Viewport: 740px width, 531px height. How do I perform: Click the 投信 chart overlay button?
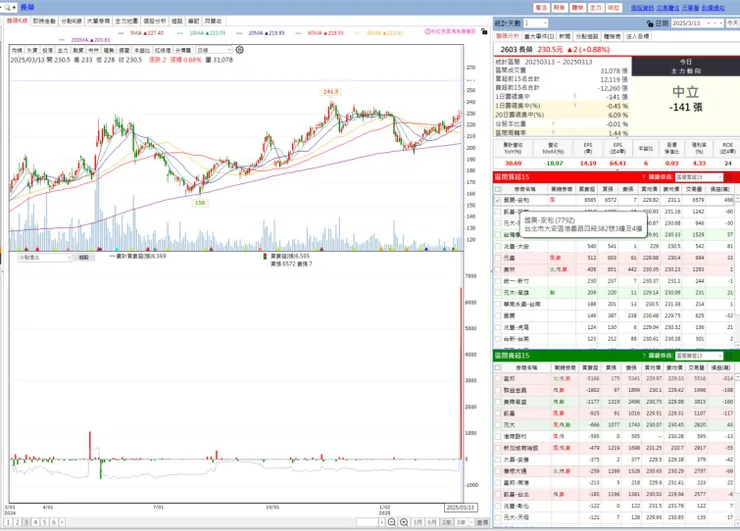coord(48,50)
